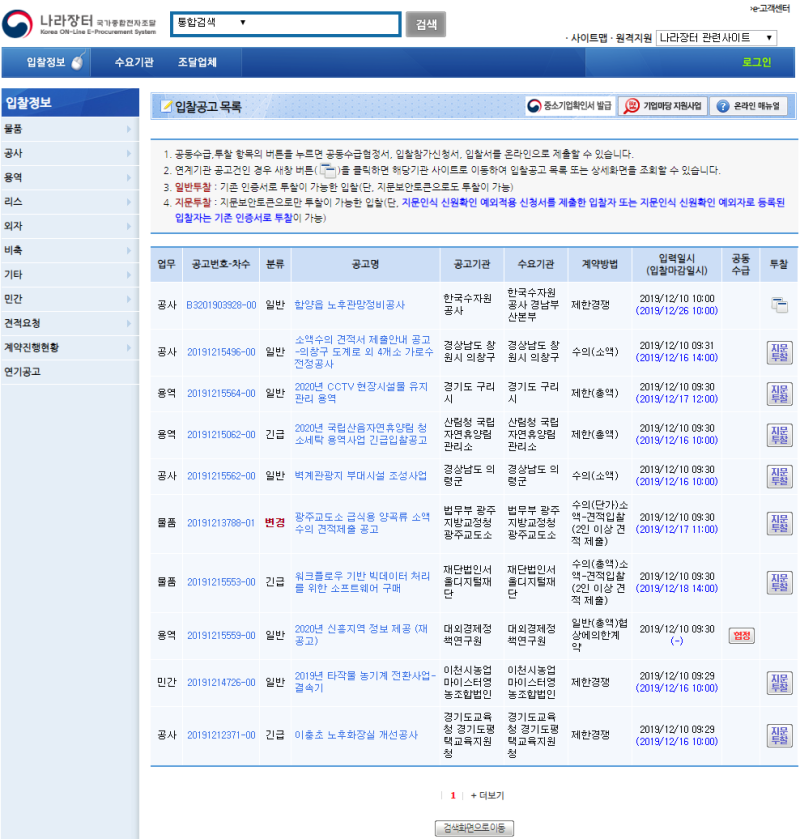Open 나라장터 관련사이트 dropdown
Screen dimensions: 800x839
point(716,37)
